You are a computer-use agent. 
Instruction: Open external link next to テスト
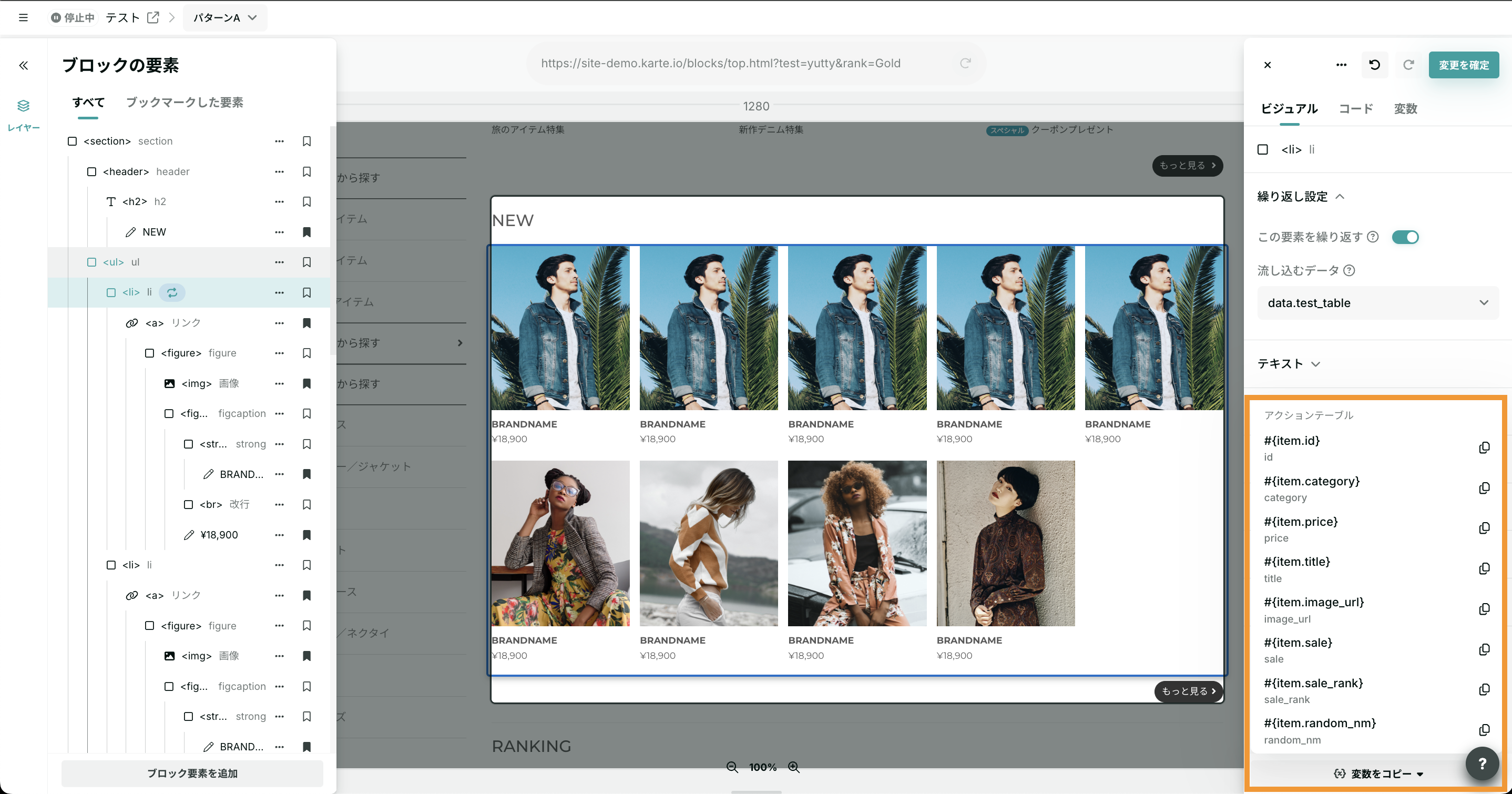pos(153,18)
